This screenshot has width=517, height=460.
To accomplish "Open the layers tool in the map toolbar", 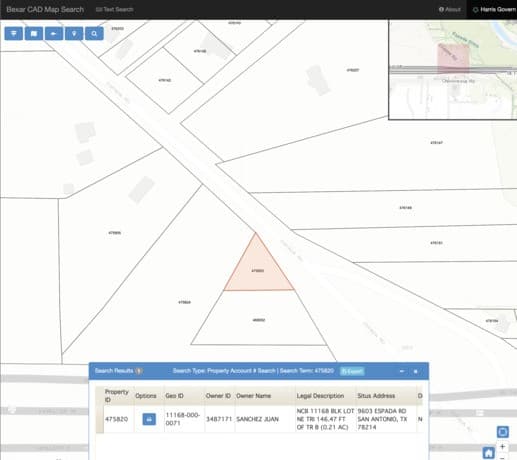I will [x=14, y=34].
